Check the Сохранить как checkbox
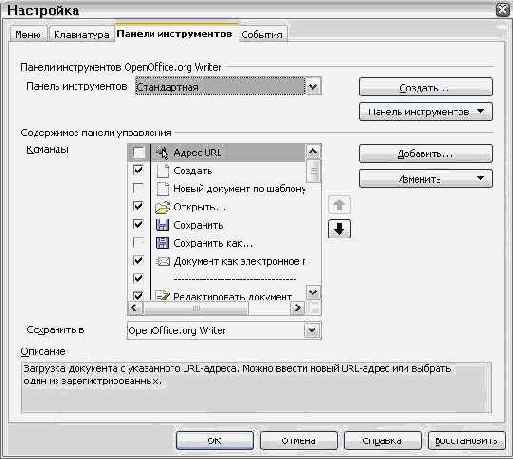This screenshot has height=459, width=513. click(138, 243)
